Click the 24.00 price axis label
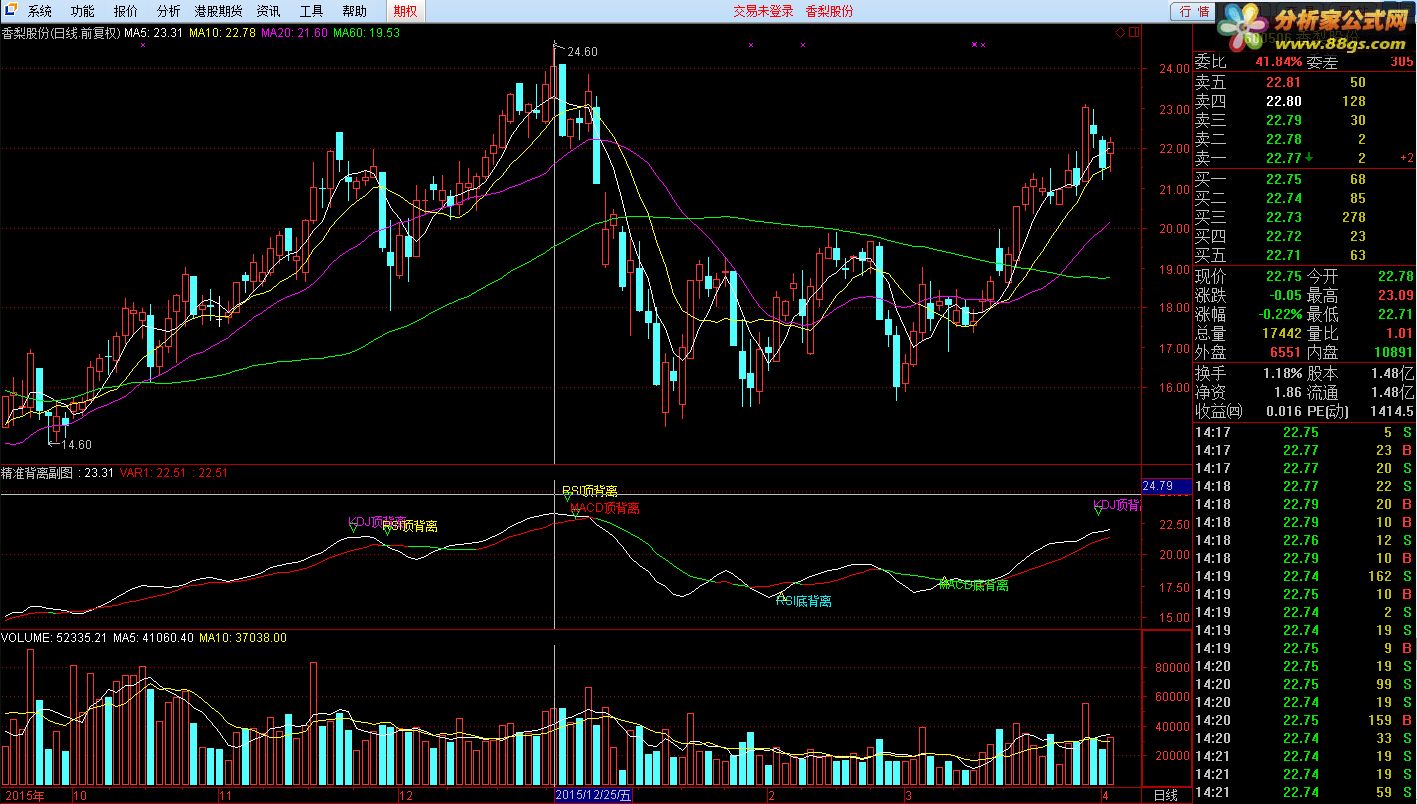The image size is (1417, 804). coord(1173,70)
